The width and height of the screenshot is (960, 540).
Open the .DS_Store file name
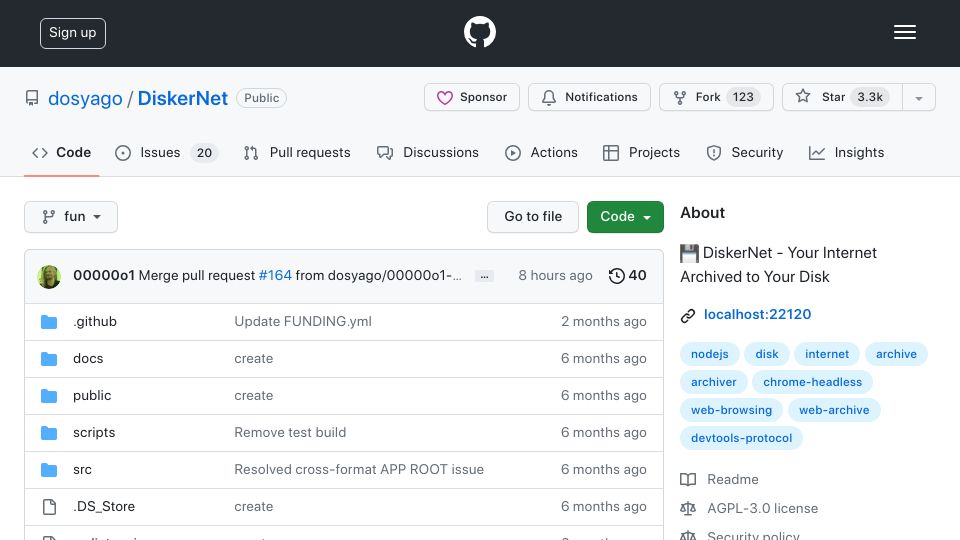point(103,506)
